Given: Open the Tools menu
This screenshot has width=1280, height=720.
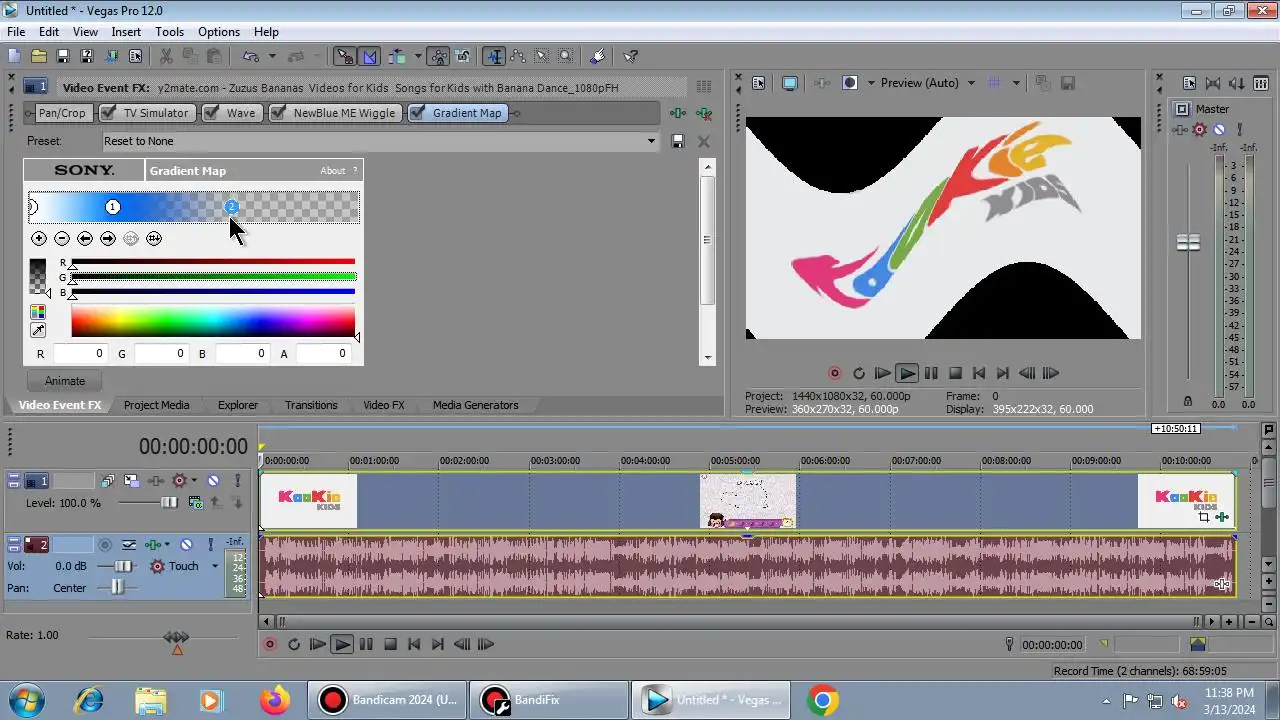Looking at the screenshot, I should (x=169, y=32).
